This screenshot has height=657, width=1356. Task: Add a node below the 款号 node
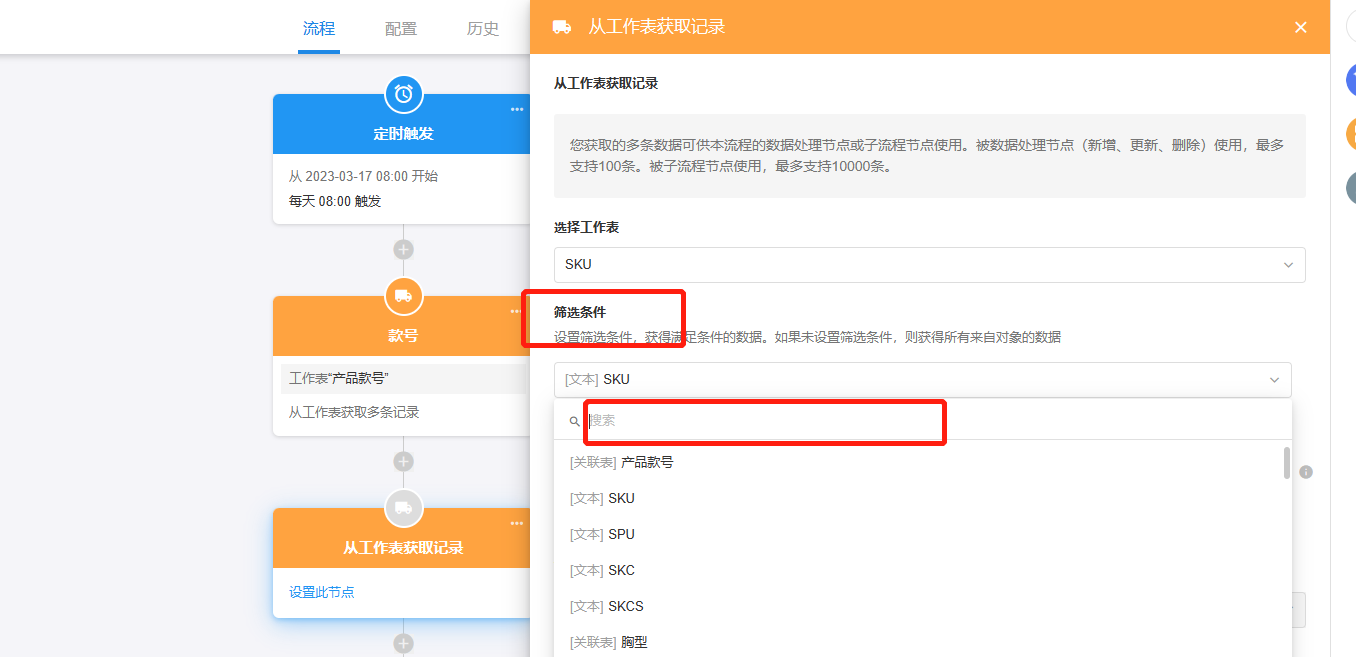[x=403, y=461]
